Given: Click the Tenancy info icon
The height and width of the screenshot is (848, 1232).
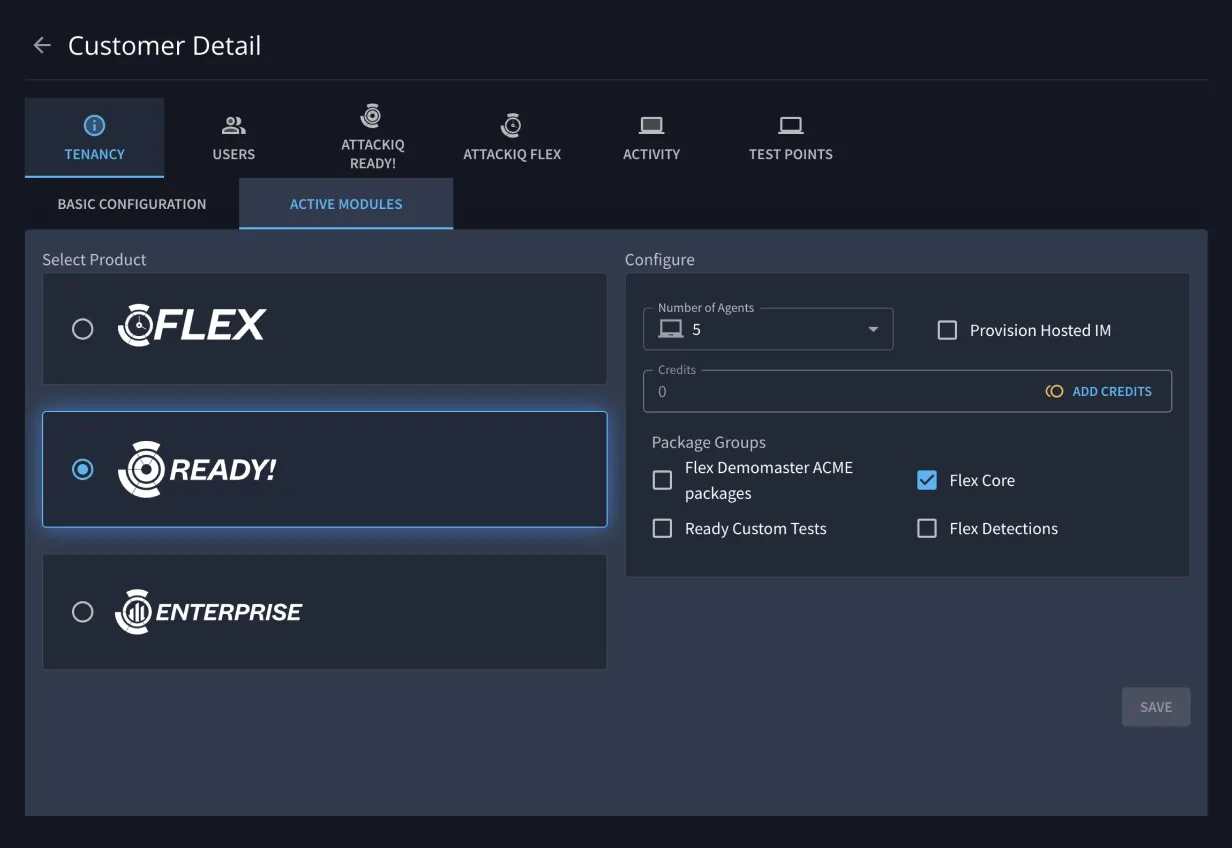Looking at the screenshot, I should 94,125.
